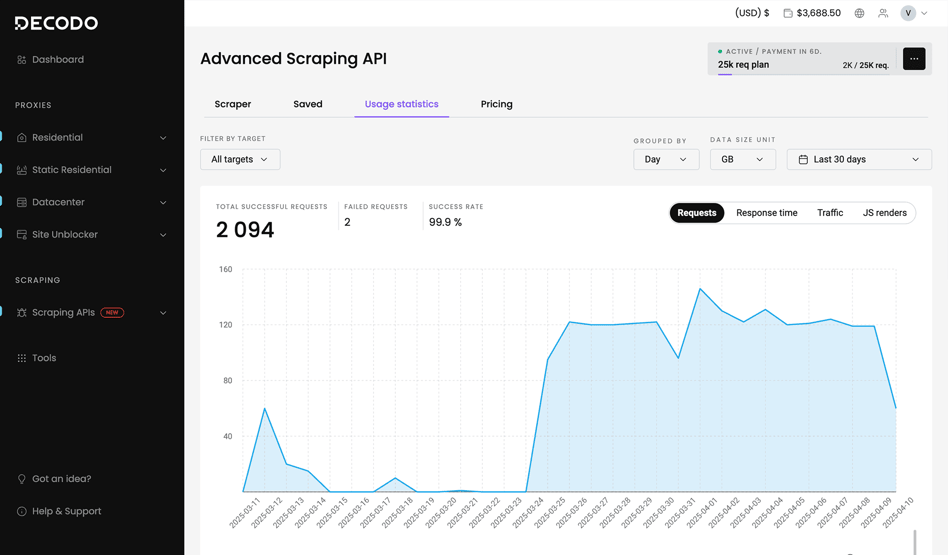Open the Grouped by Day dropdown
Image resolution: width=948 pixels, height=555 pixels.
click(665, 159)
